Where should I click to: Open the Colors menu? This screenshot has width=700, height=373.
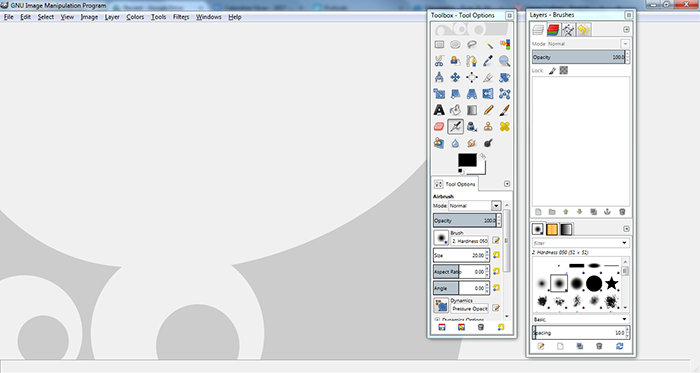pyautogui.click(x=135, y=17)
